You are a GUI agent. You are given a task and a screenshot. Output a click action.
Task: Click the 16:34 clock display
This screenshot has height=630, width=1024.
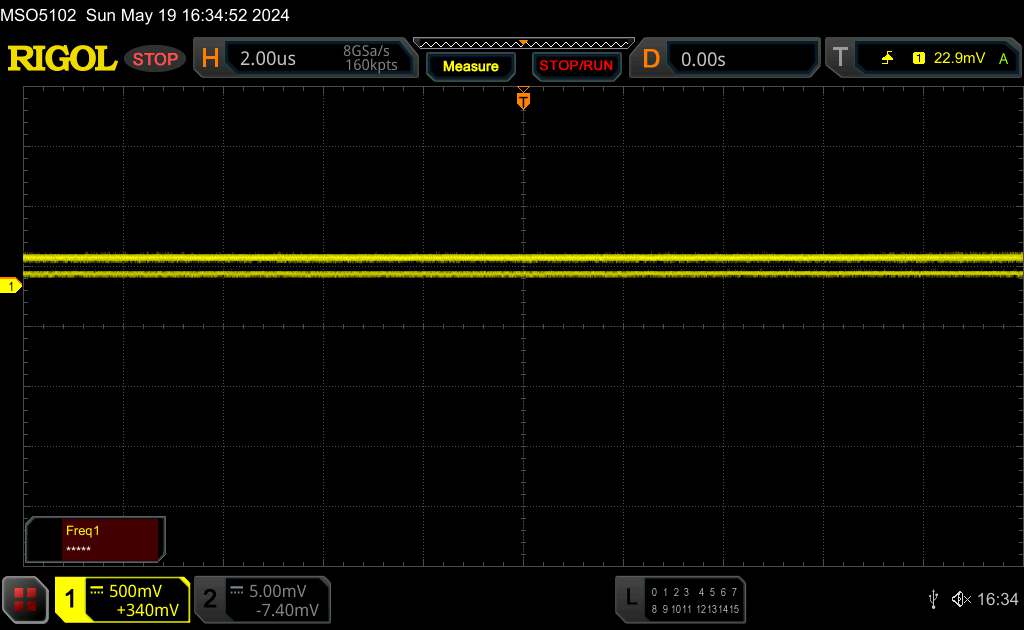point(997,599)
